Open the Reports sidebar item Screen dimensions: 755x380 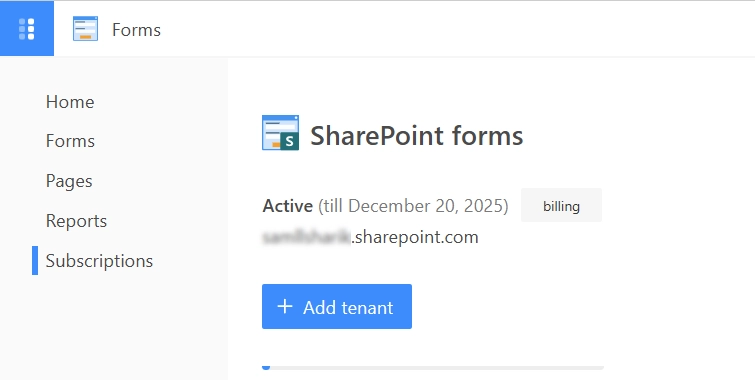click(76, 221)
